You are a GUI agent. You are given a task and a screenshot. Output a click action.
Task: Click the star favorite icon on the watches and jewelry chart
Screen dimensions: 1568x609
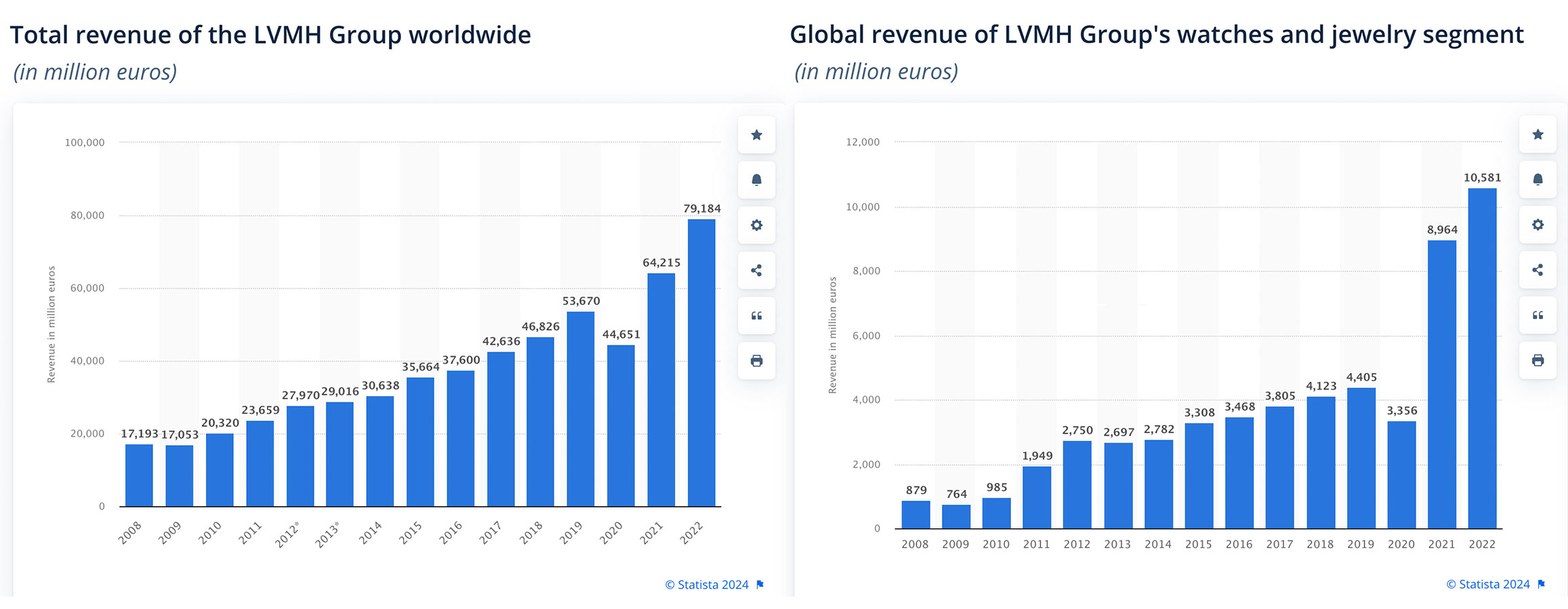point(1538,134)
